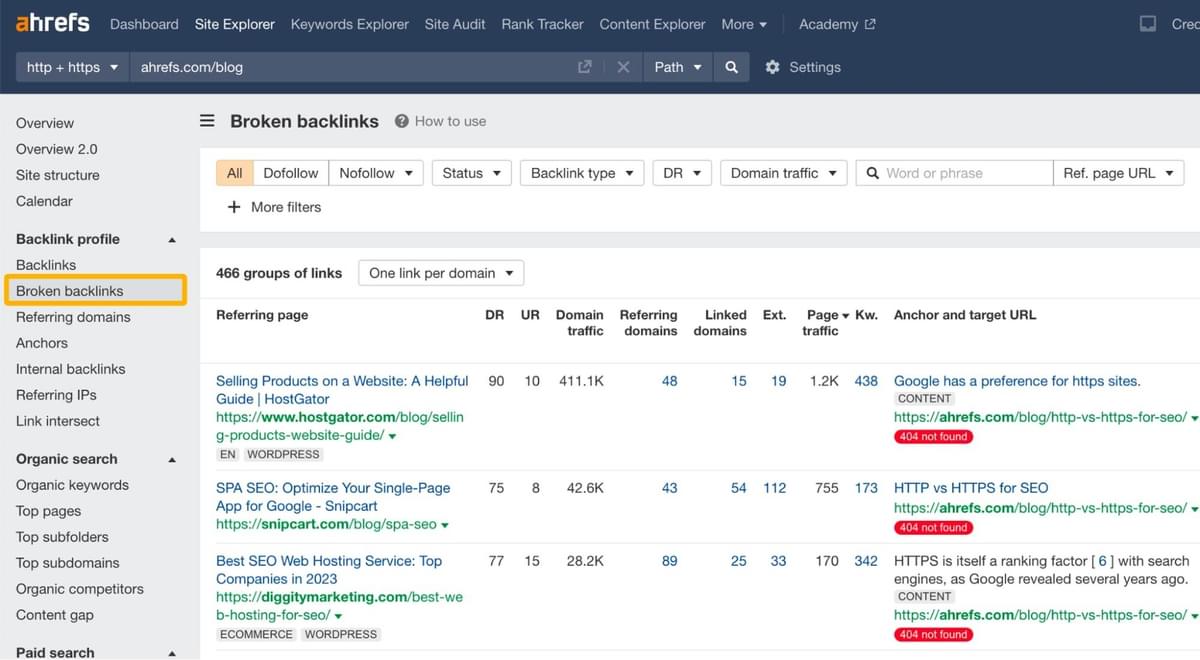Open the Academy external link
The image size is (1200, 660).
(x=837, y=24)
